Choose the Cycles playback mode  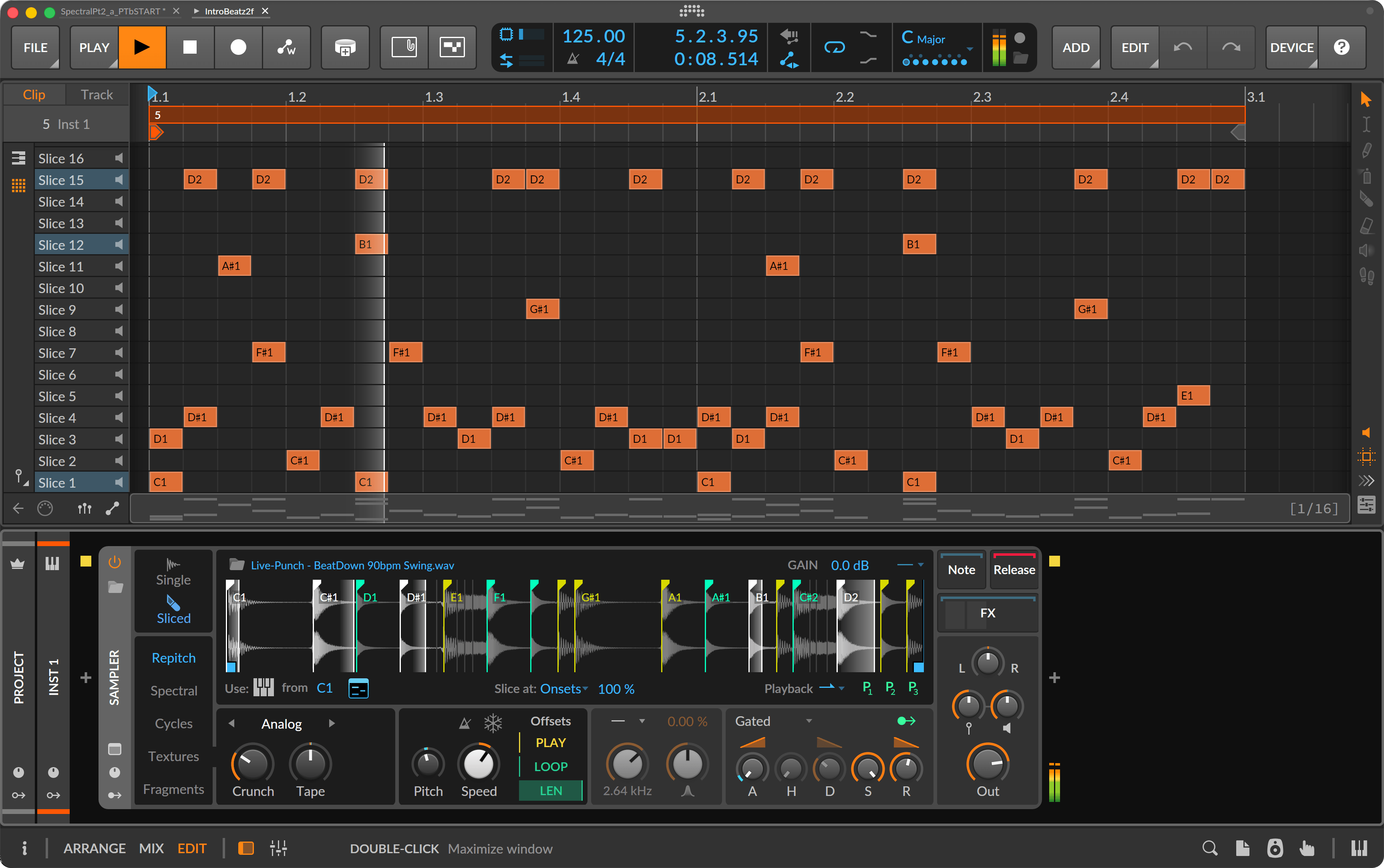tap(173, 723)
